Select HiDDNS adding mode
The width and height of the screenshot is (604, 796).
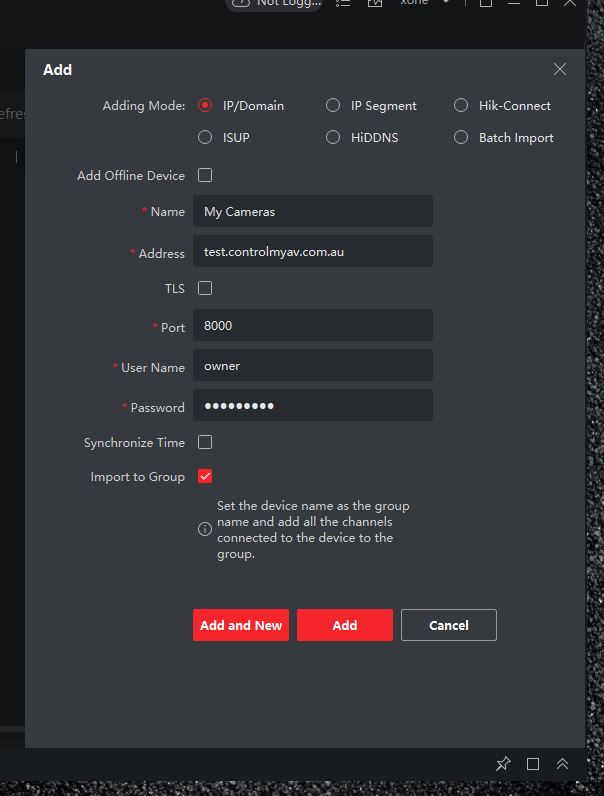(x=333, y=138)
